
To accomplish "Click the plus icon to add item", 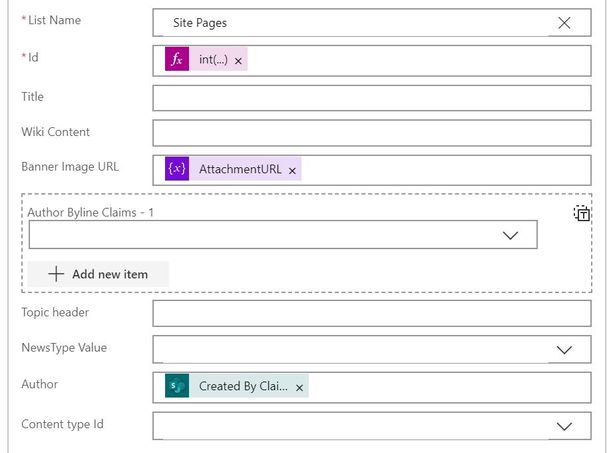I will click(x=56, y=274).
